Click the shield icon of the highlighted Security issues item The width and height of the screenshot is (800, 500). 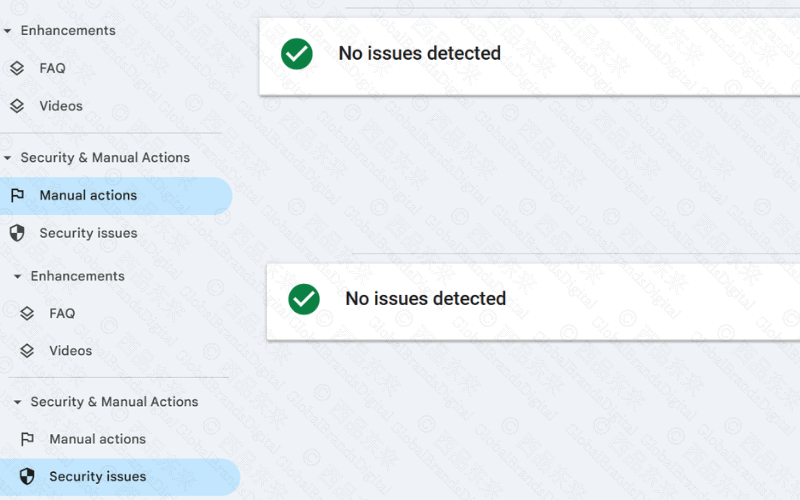[27, 477]
